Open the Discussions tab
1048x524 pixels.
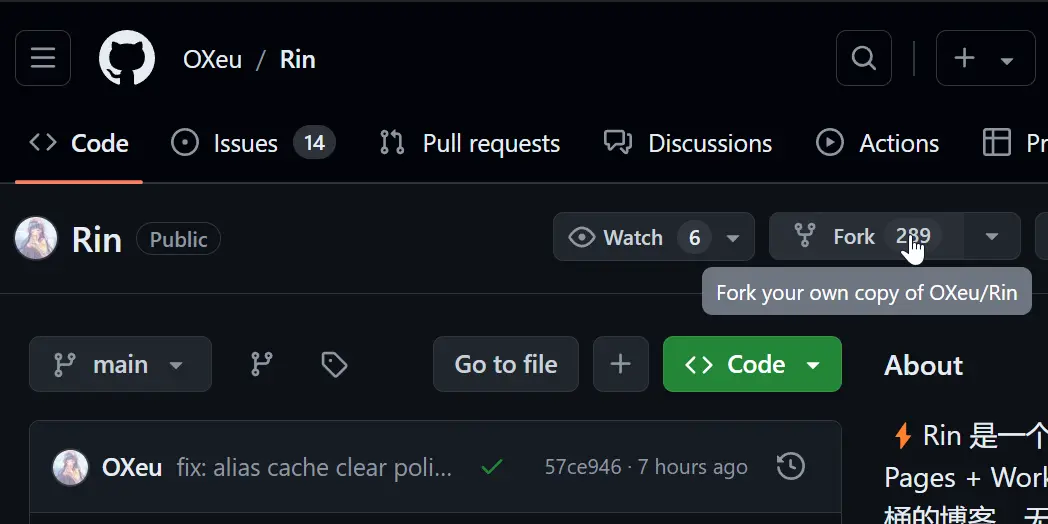tap(689, 143)
